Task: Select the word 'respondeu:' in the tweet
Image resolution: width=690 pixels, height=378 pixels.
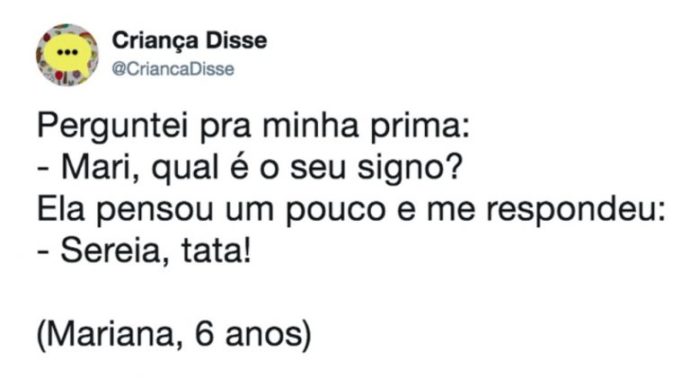Action: coord(576,210)
